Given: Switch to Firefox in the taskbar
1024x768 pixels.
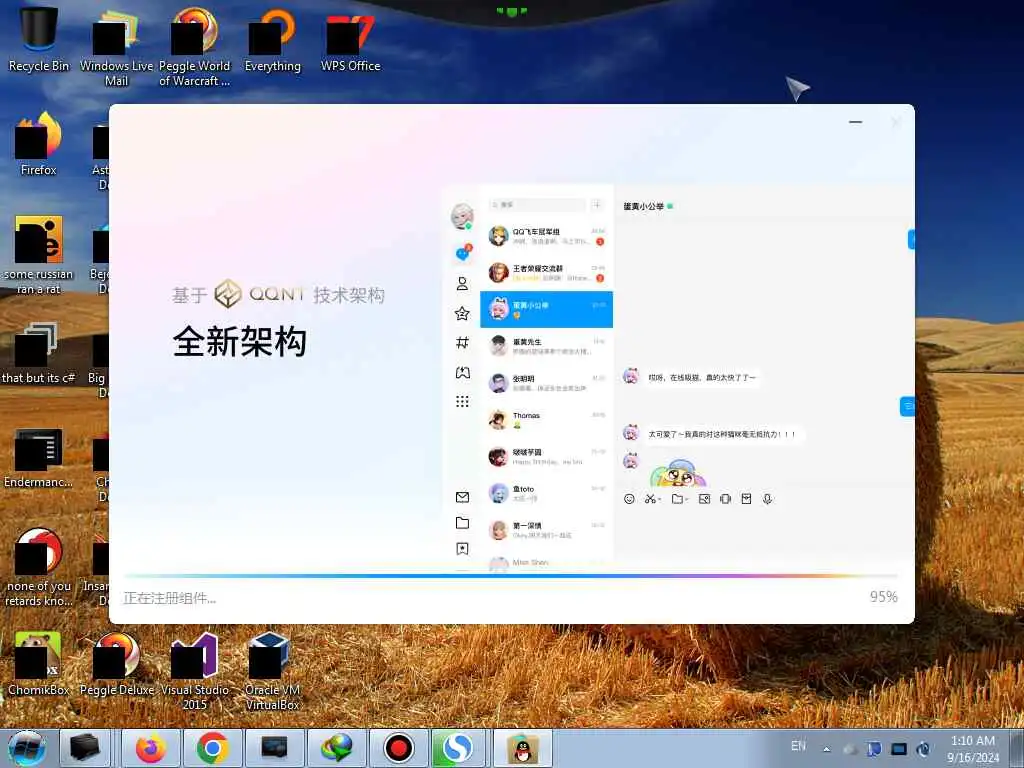Looking at the screenshot, I should pos(150,748).
